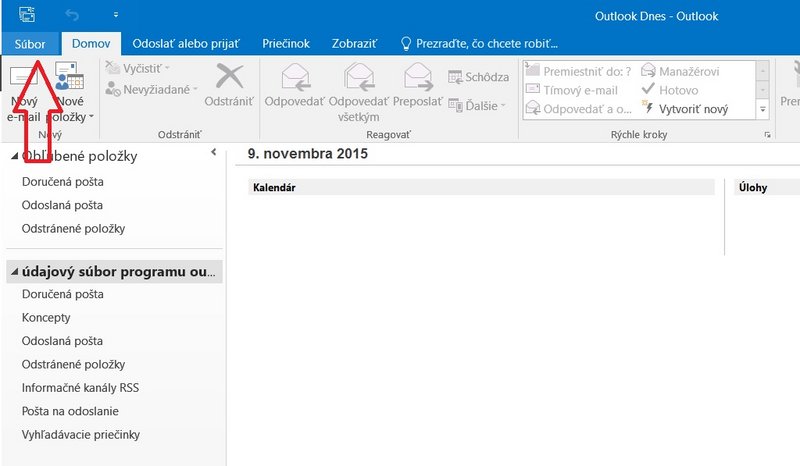Click the Odstrániť delete X icon
The height and width of the screenshot is (466, 800).
pos(229,76)
